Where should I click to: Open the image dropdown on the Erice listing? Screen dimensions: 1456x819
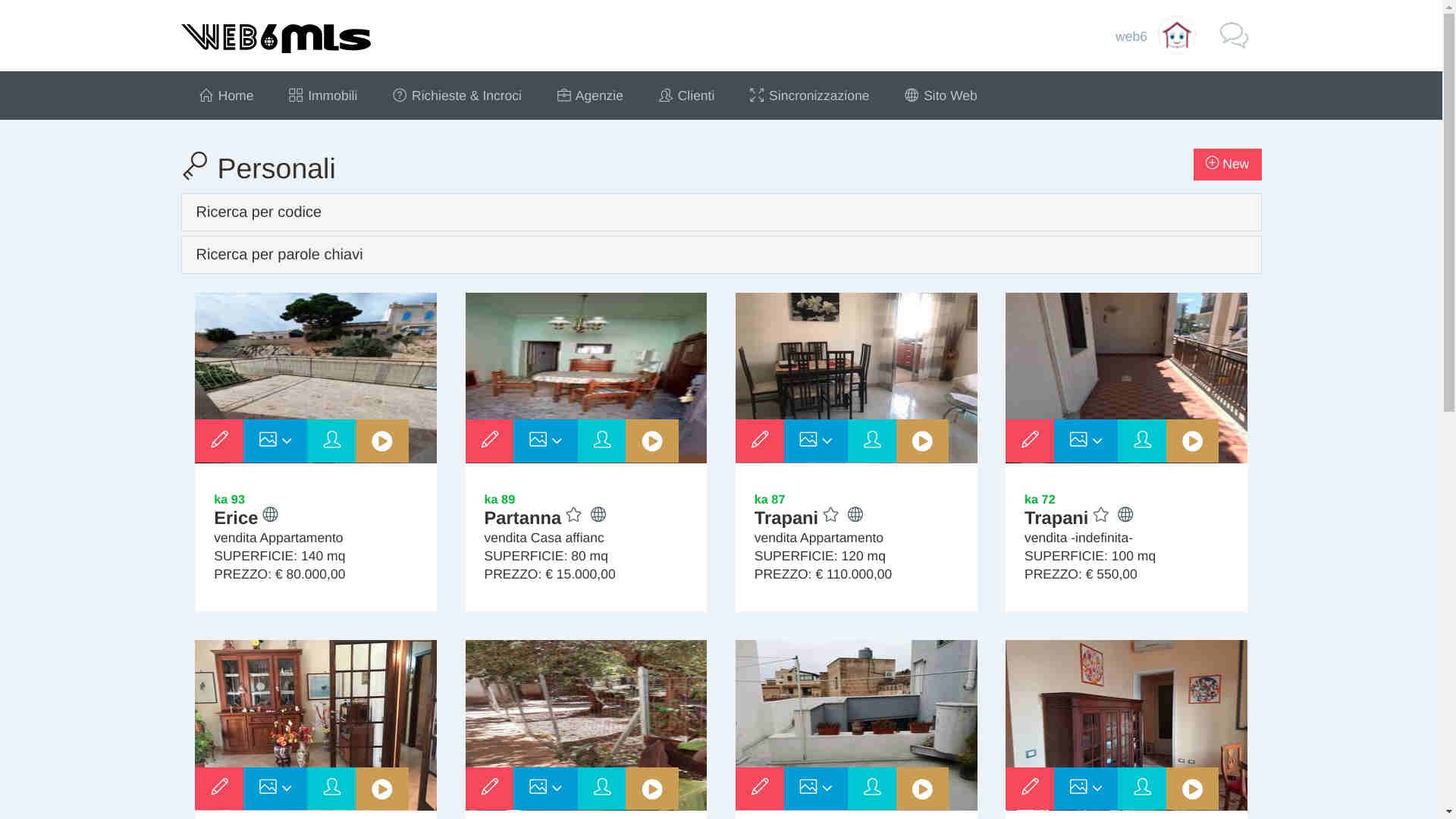point(275,441)
